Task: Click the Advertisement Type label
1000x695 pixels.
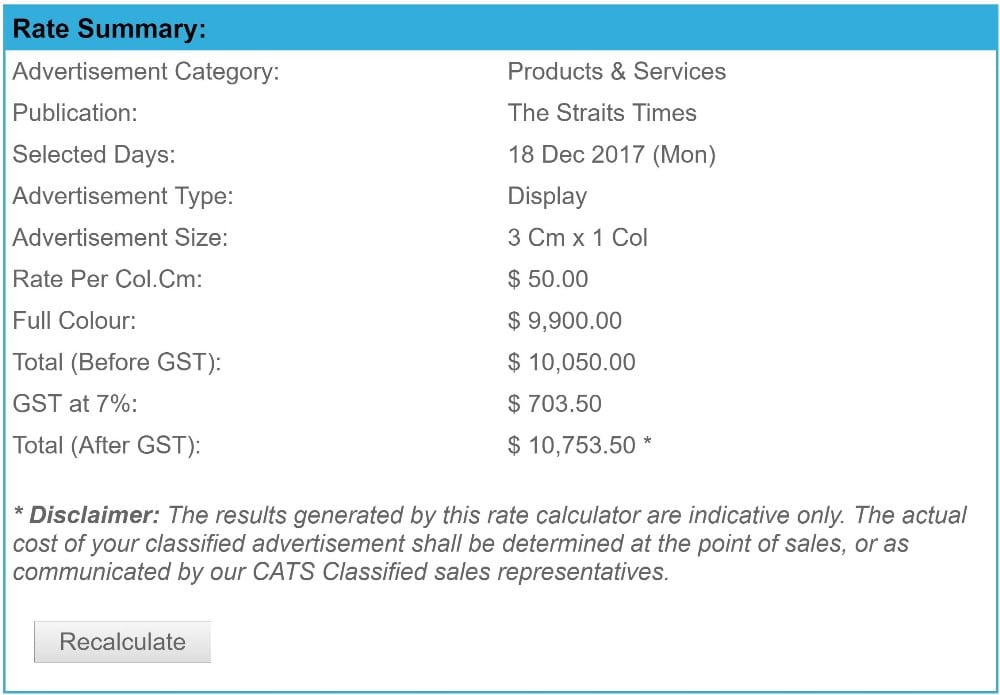Action: pyautogui.click(x=122, y=196)
